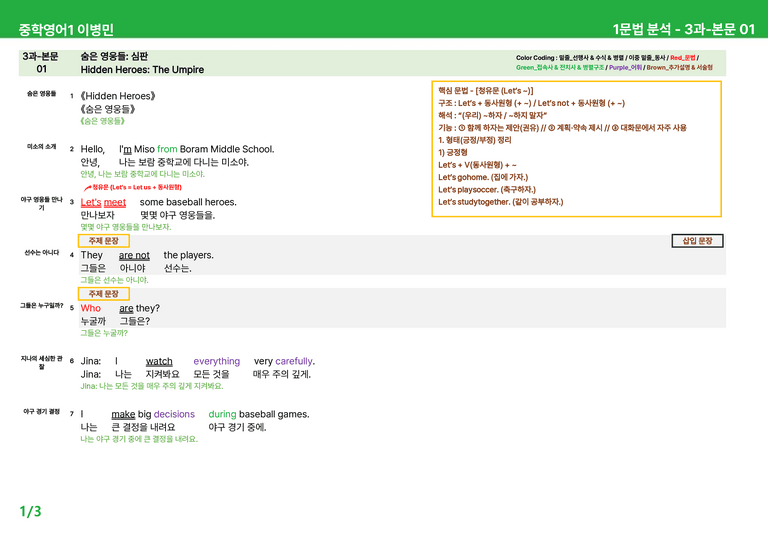Click the side label '선수는 아니다'

click(x=42, y=253)
